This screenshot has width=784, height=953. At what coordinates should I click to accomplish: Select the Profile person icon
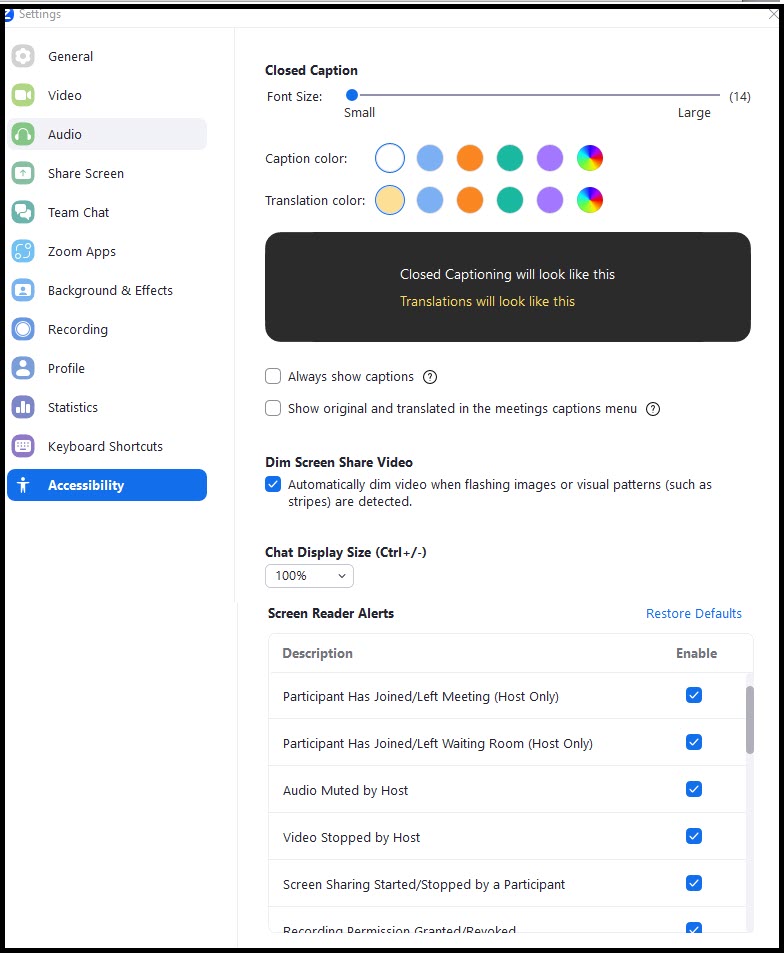click(x=23, y=368)
